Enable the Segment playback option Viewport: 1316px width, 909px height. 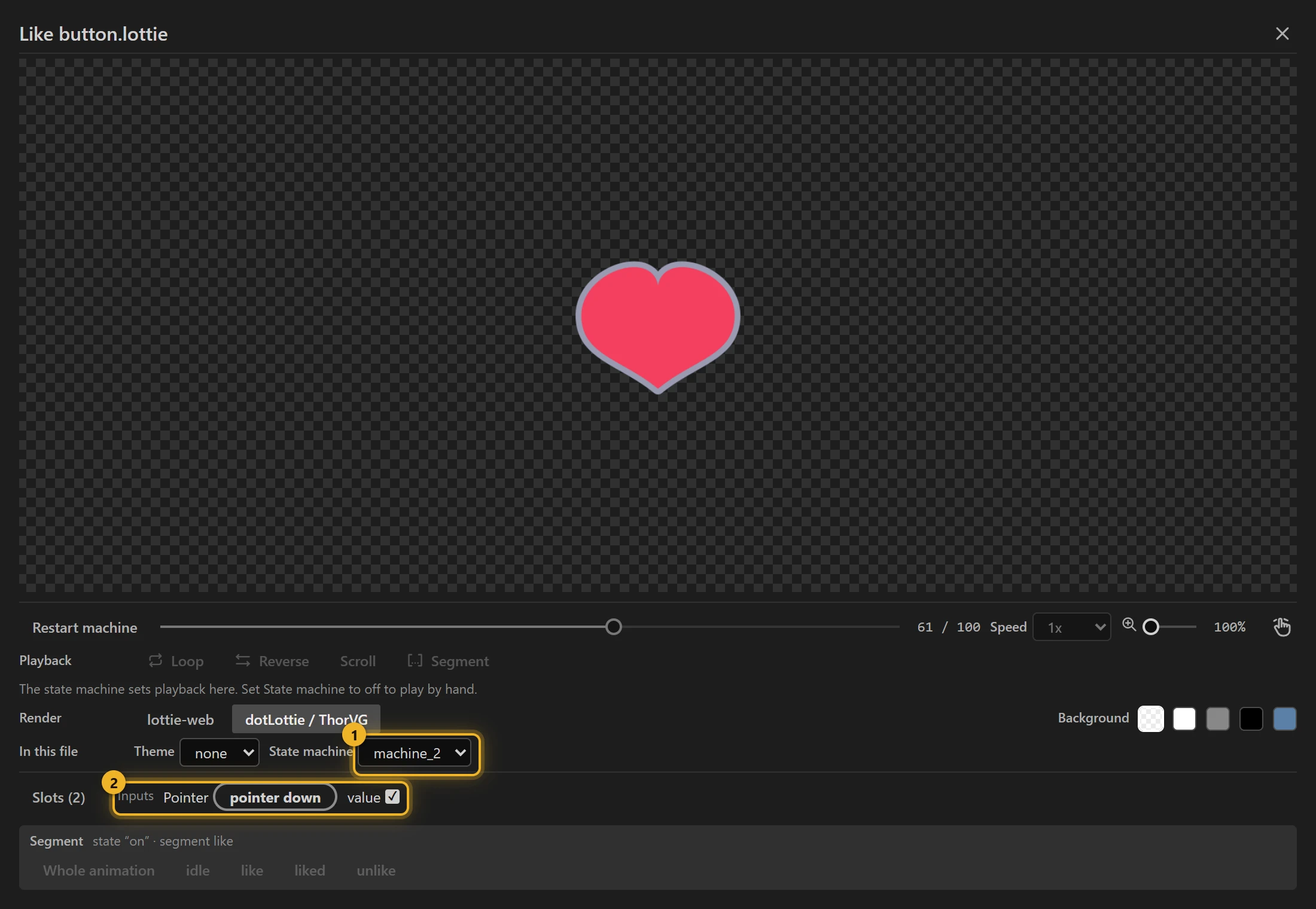(448, 661)
